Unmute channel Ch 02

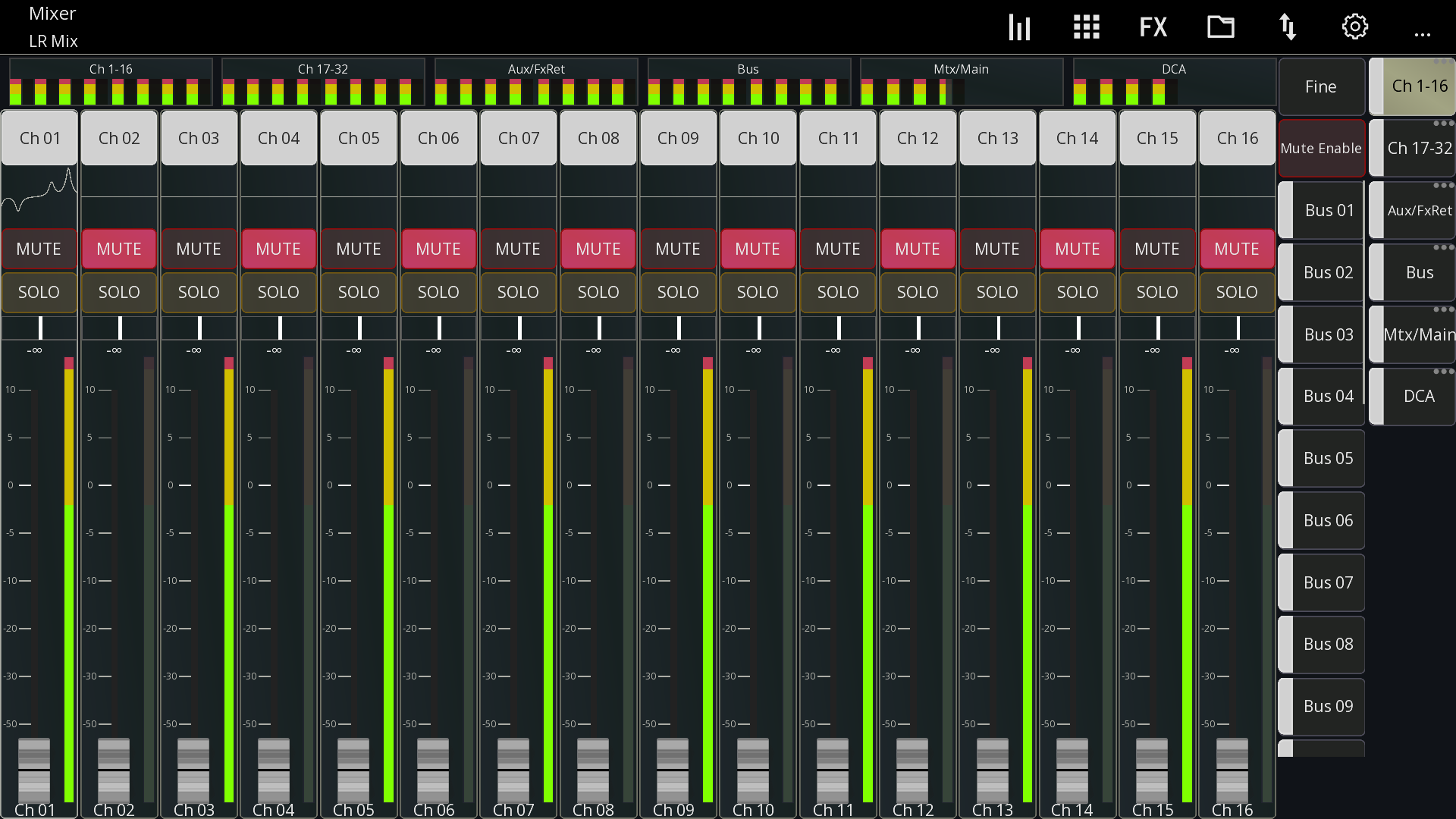119,249
